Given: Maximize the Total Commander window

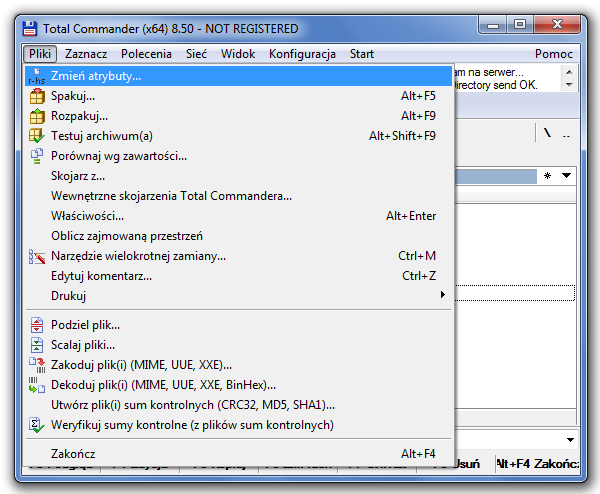Looking at the screenshot, I should click(x=520, y=25).
